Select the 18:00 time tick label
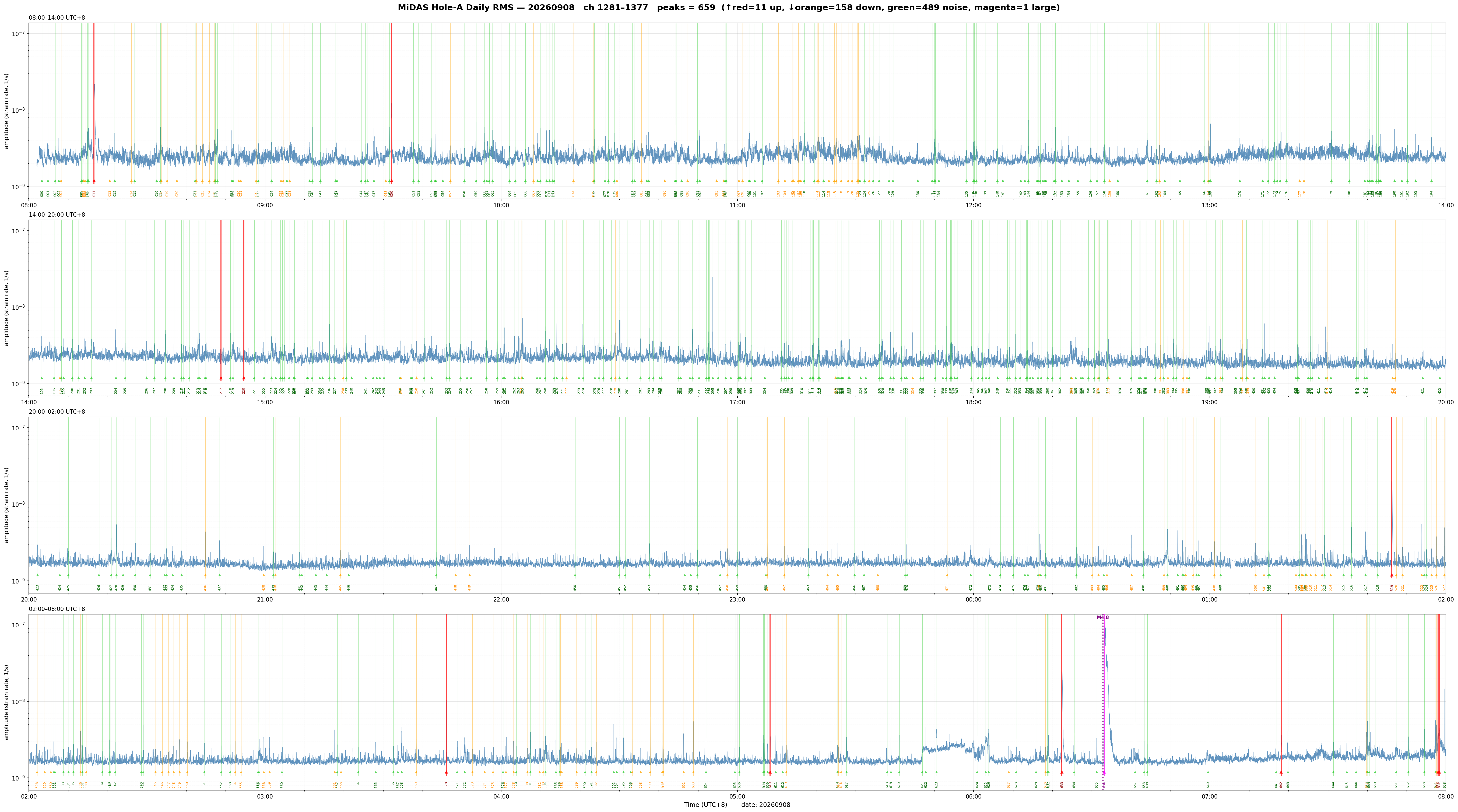Viewport: 1458px width, 812px height. pyautogui.click(x=974, y=402)
